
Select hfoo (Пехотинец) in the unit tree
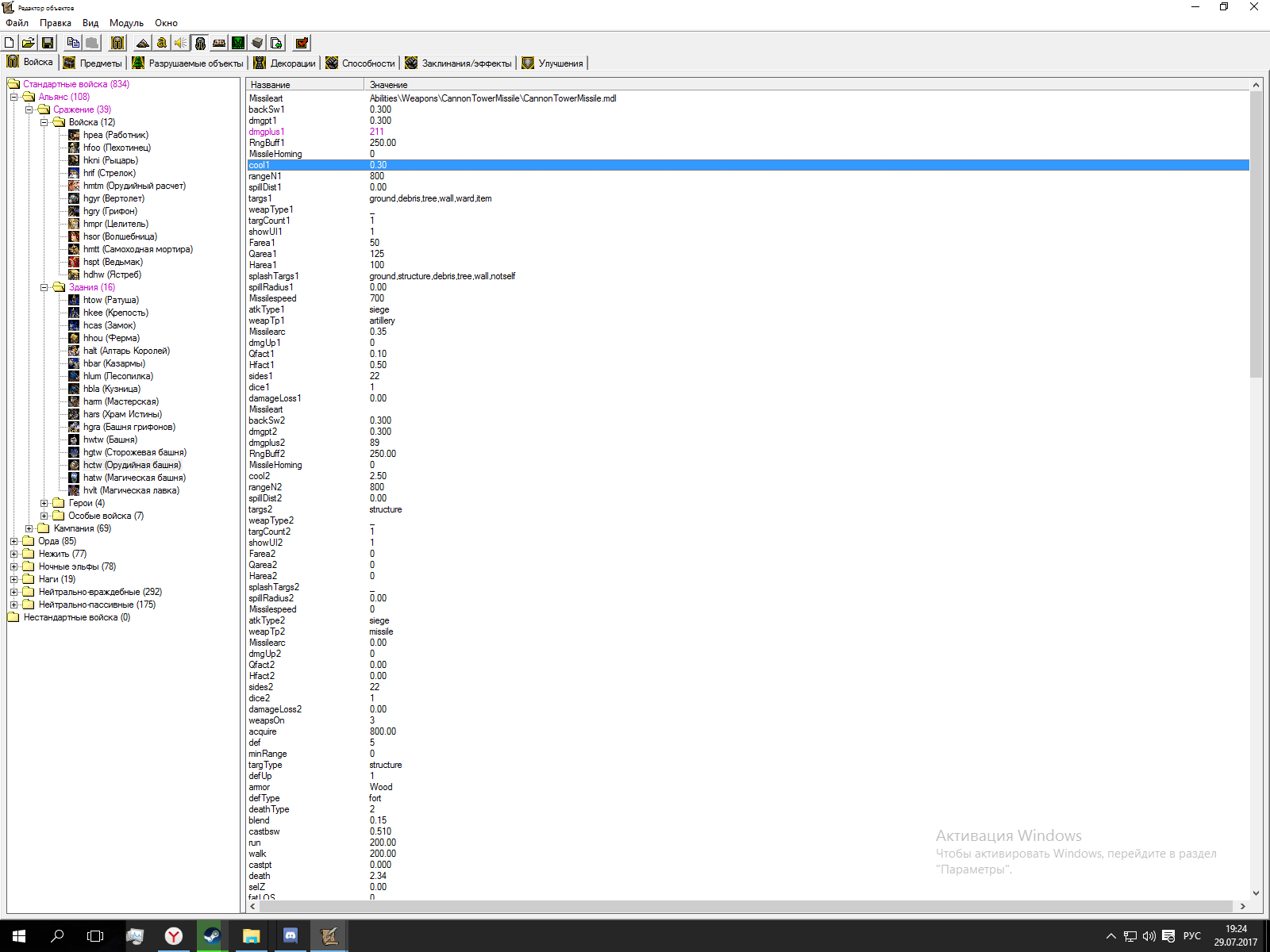tap(117, 148)
